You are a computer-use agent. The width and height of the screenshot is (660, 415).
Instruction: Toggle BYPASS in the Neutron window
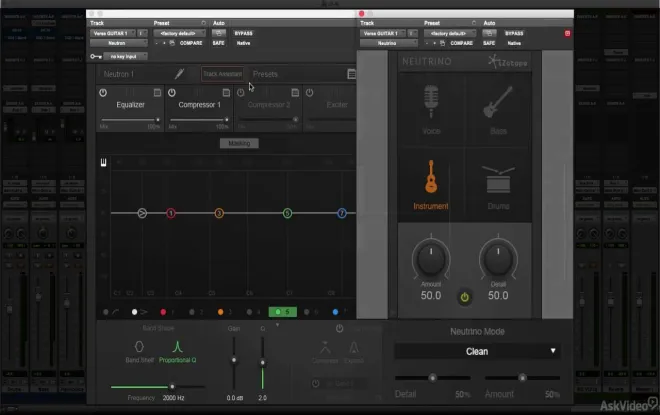243,33
